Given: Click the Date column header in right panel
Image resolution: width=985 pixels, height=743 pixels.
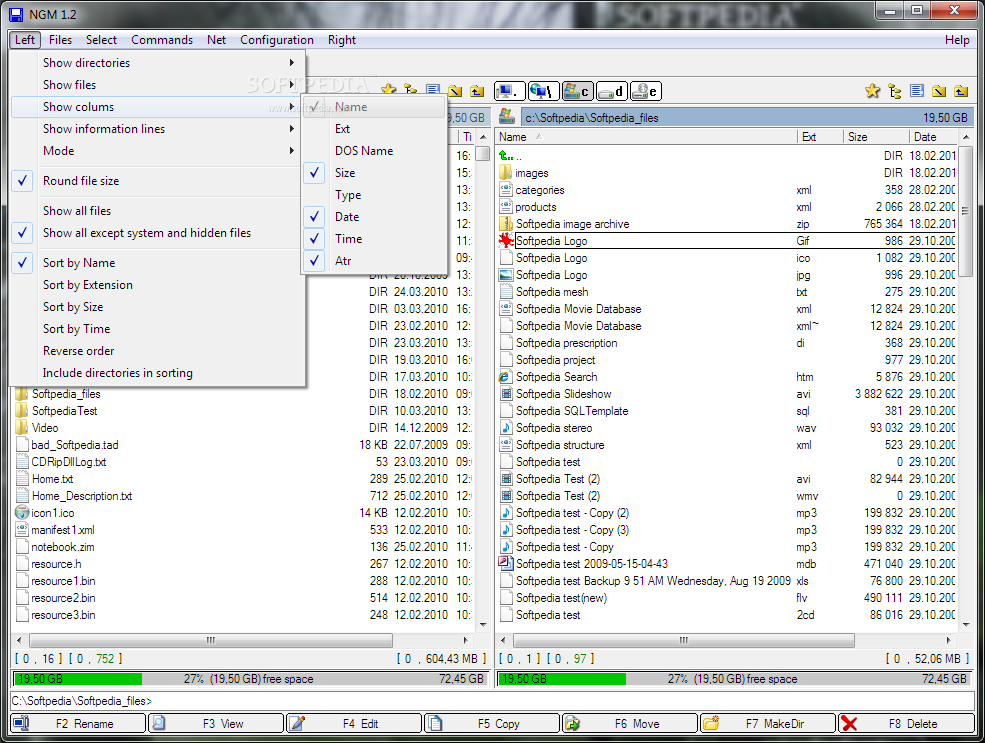Looking at the screenshot, I should tap(934, 137).
